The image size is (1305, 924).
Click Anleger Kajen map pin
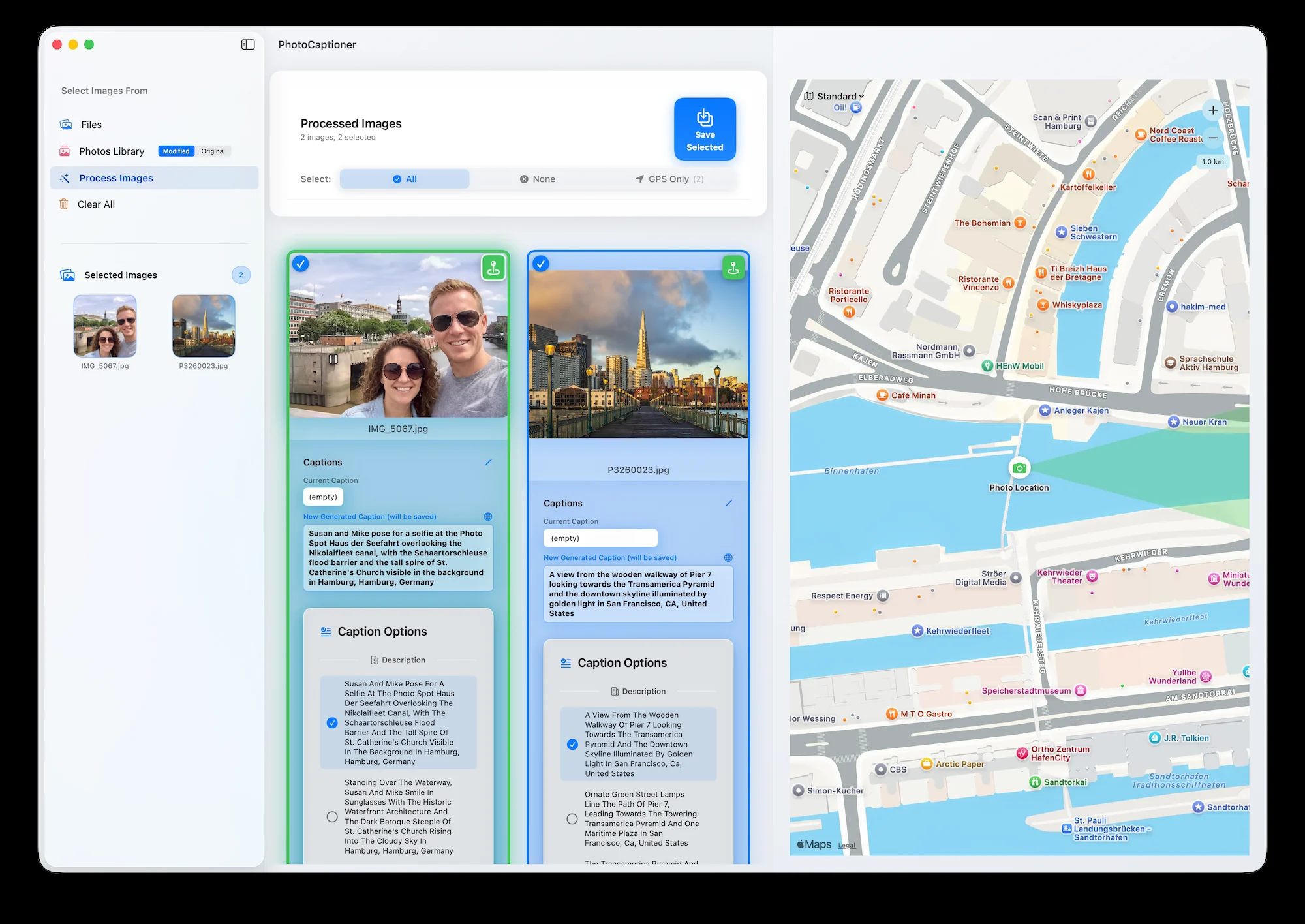1045,410
